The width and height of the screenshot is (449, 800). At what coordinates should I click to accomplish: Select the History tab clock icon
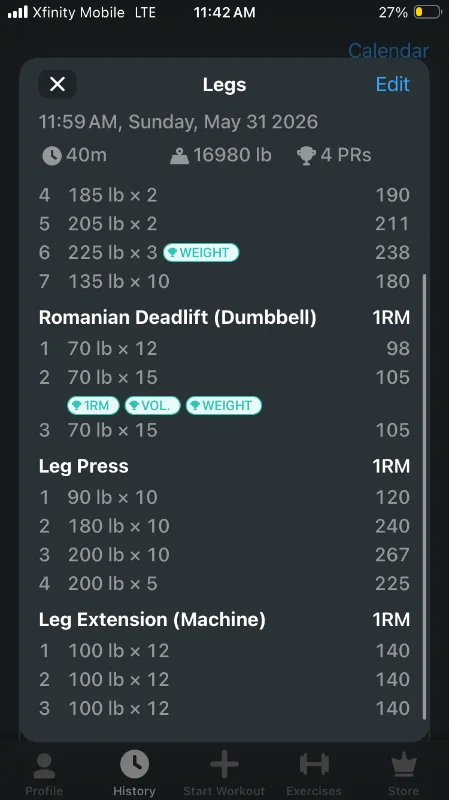(x=134, y=764)
